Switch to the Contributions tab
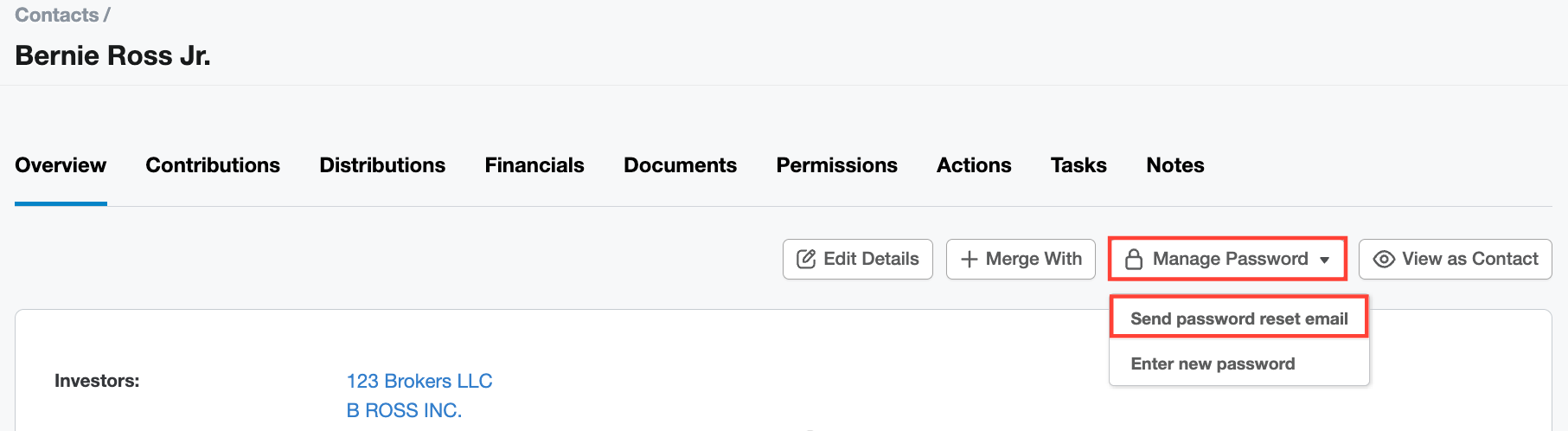The width and height of the screenshot is (1568, 431). click(213, 165)
